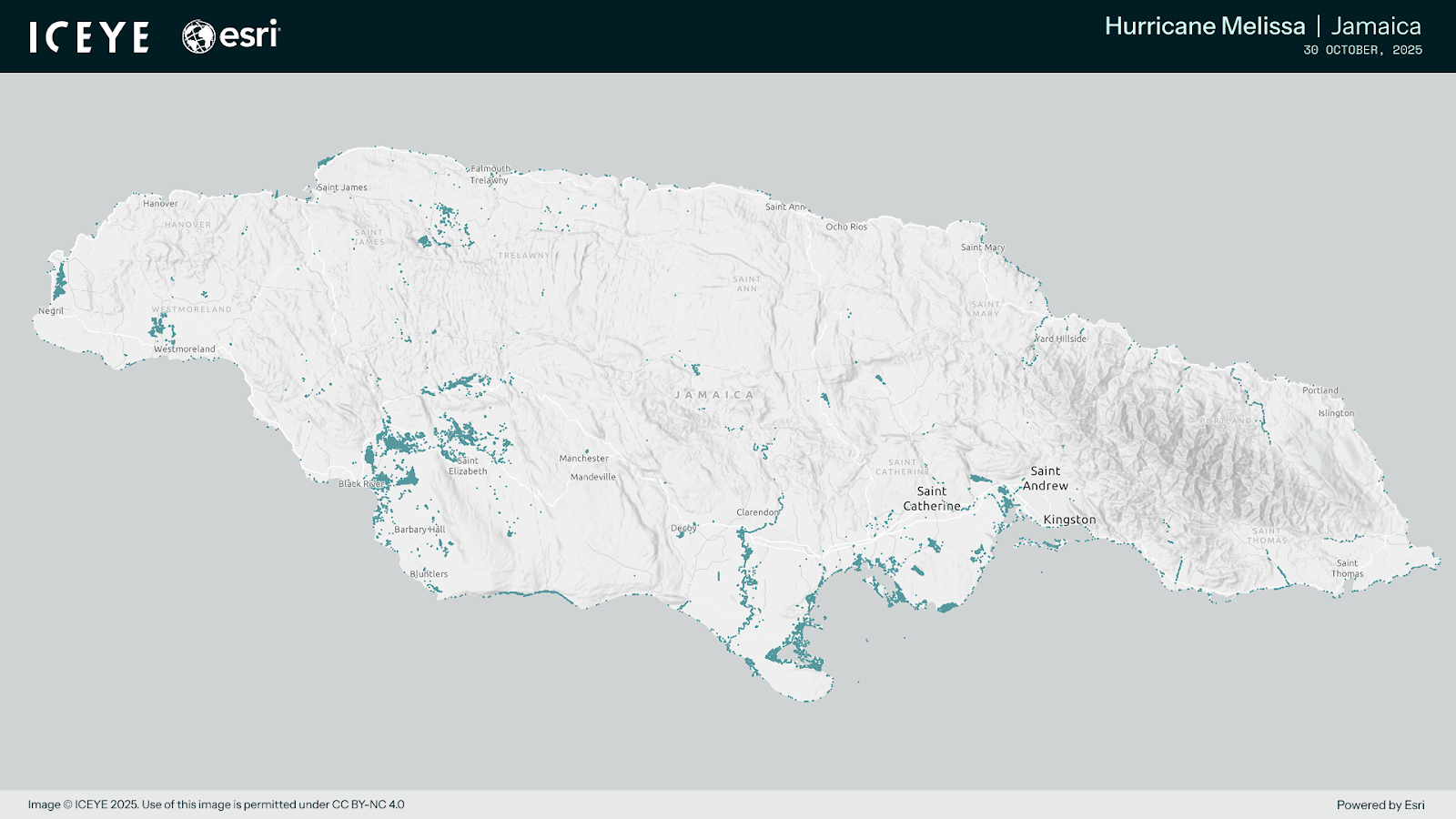Click the Esri globe logo
This screenshot has width=1456, height=819.
click(198, 37)
